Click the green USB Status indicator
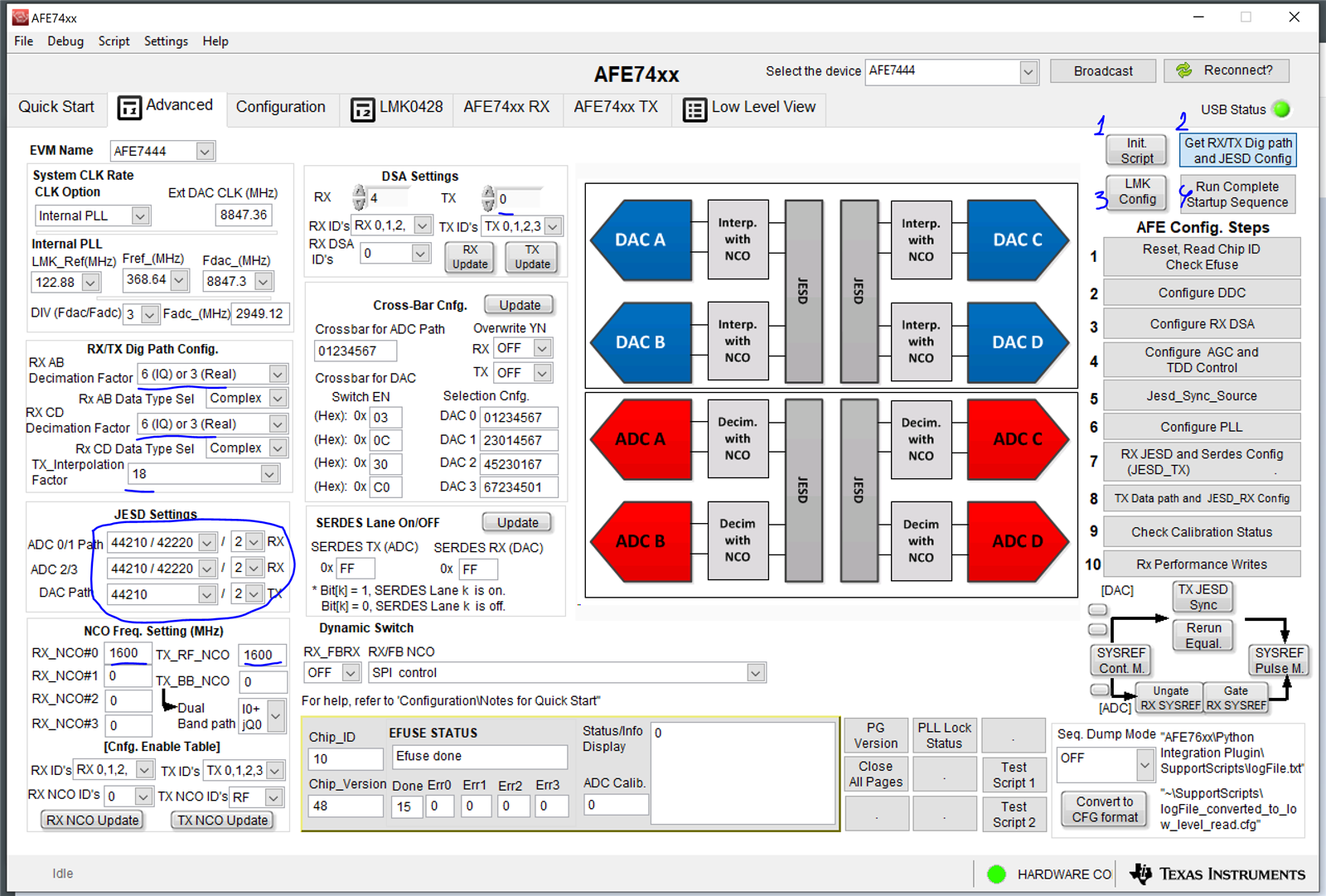 click(1281, 109)
